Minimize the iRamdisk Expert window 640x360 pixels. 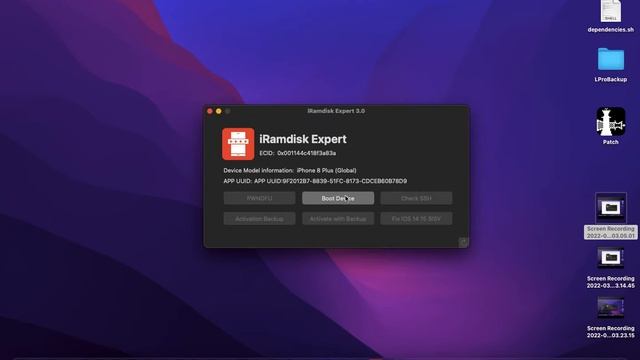click(x=219, y=111)
